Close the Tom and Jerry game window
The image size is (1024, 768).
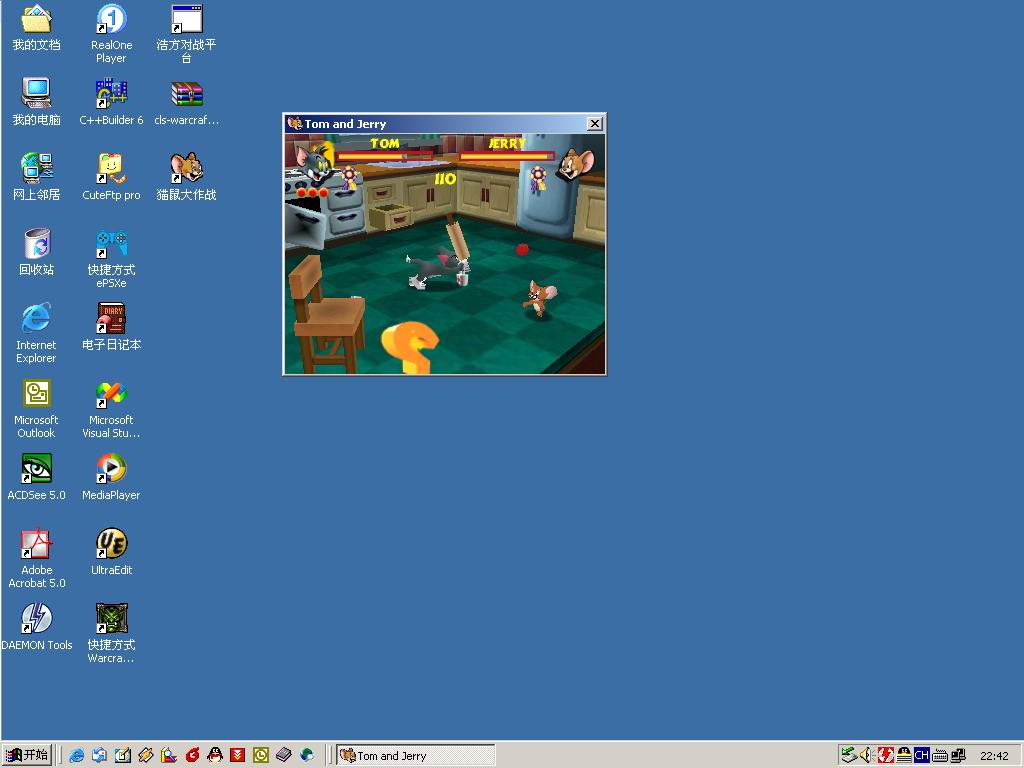coord(594,123)
